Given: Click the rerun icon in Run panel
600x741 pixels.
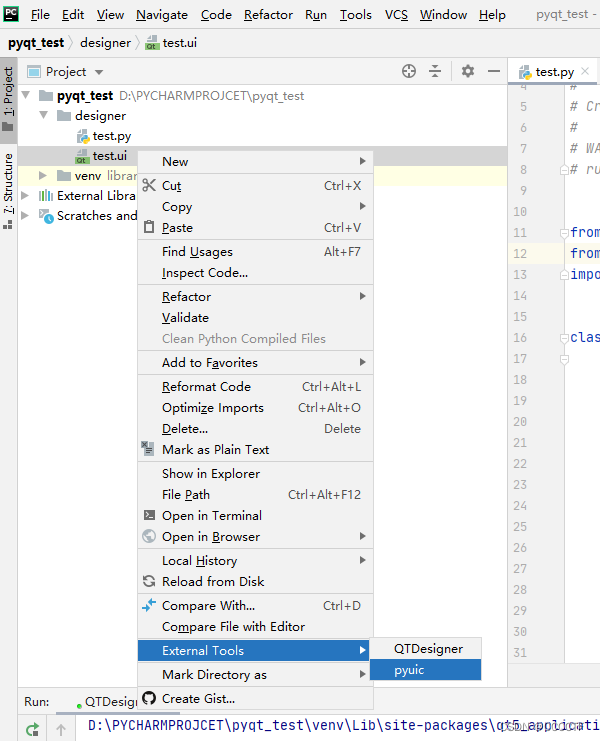Looking at the screenshot, I should [33, 730].
